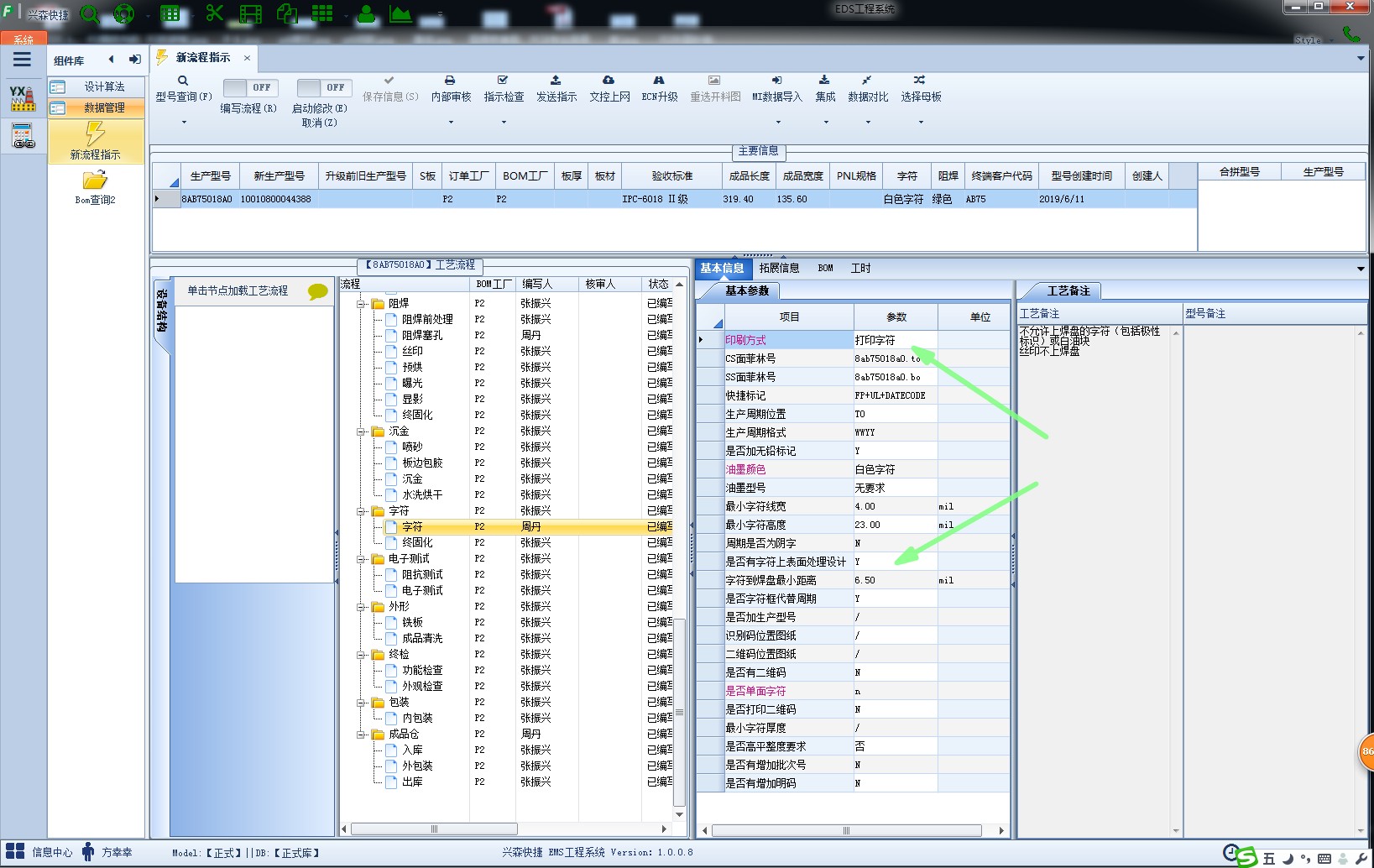Open the 系统 menu tab
Viewport: 1374px width, 868px height.
coord(24,39)
